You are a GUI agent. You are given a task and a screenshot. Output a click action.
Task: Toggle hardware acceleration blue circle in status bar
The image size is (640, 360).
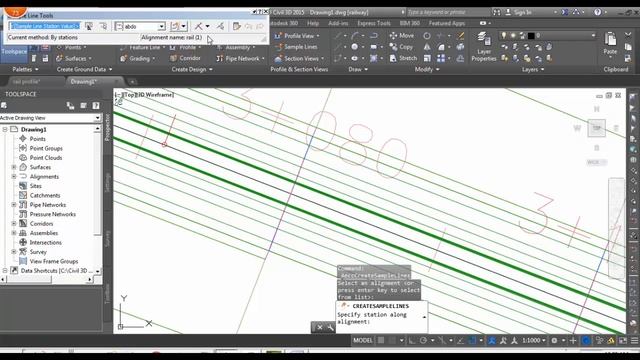tap(586, 340)
